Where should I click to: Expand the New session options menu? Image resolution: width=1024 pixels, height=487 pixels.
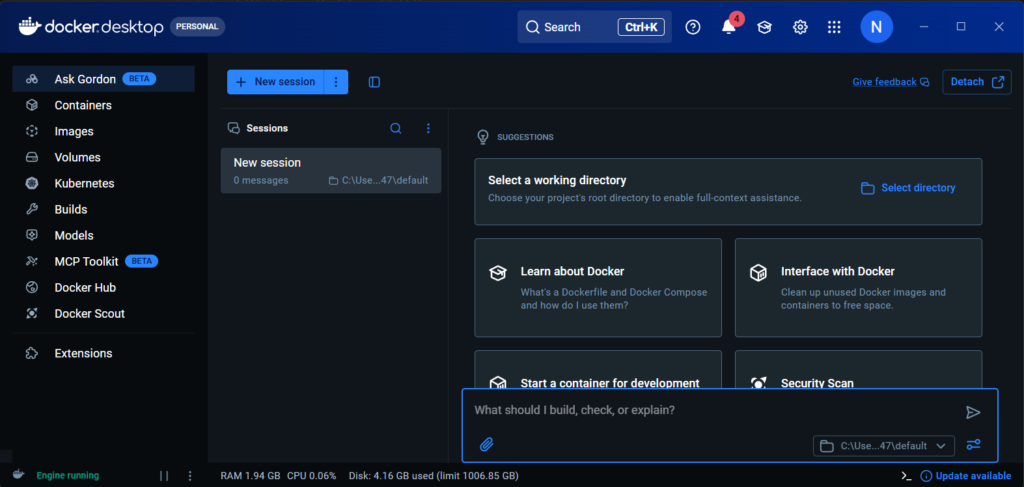[x=336, y=82]
